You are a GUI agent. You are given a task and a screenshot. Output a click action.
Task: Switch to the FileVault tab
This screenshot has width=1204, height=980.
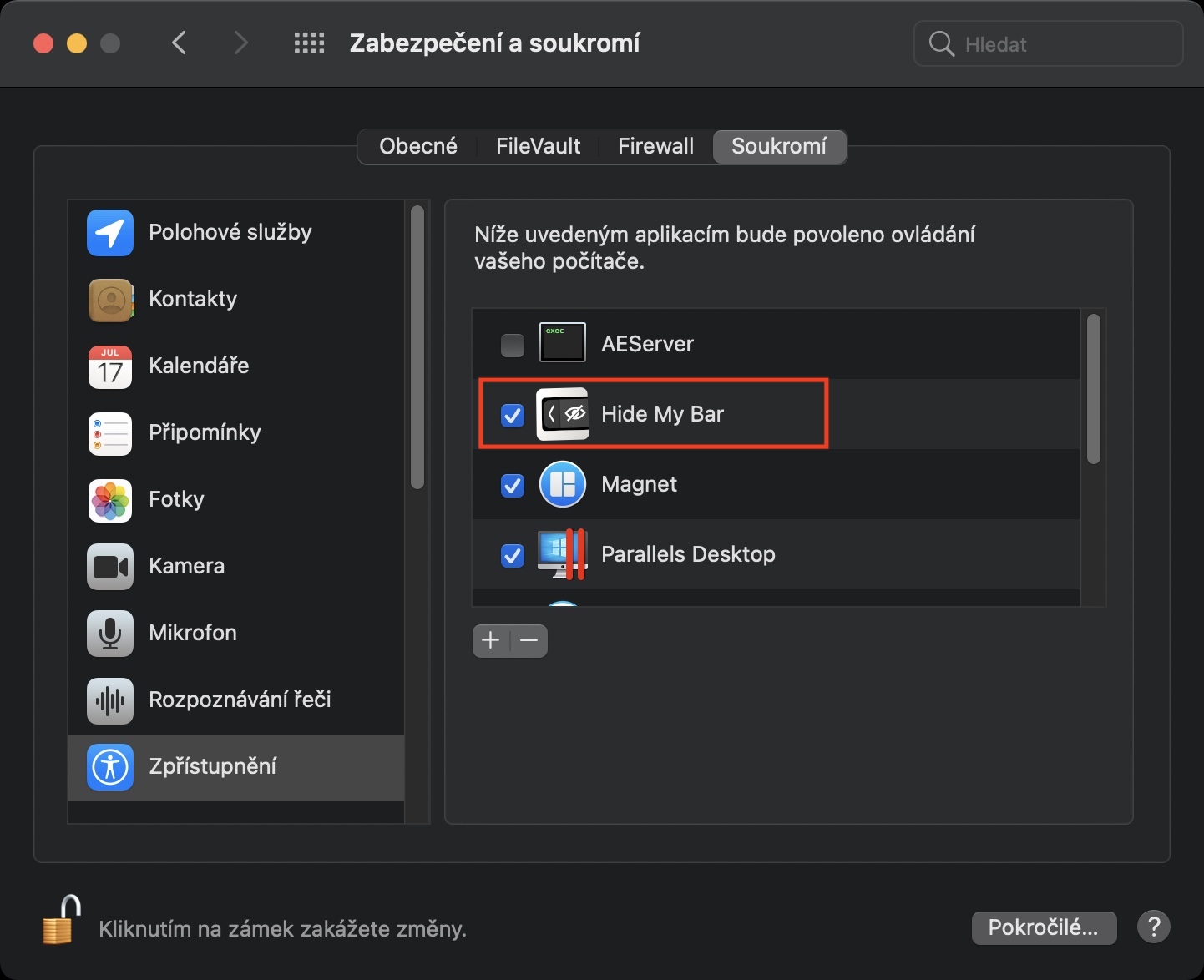pyautogui.click(x=538, y=146)
